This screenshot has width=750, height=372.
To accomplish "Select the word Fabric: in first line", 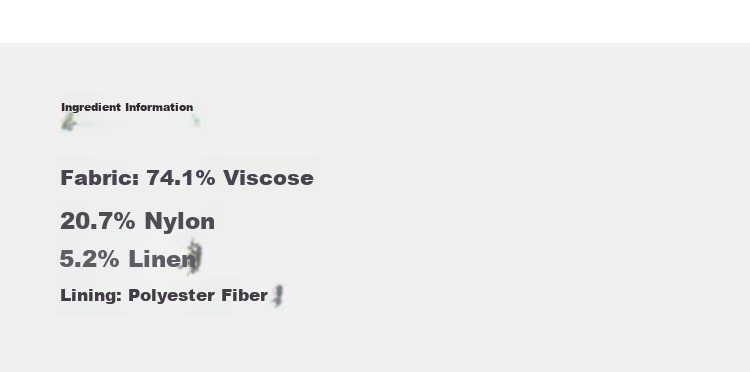I will pos(99,178).
